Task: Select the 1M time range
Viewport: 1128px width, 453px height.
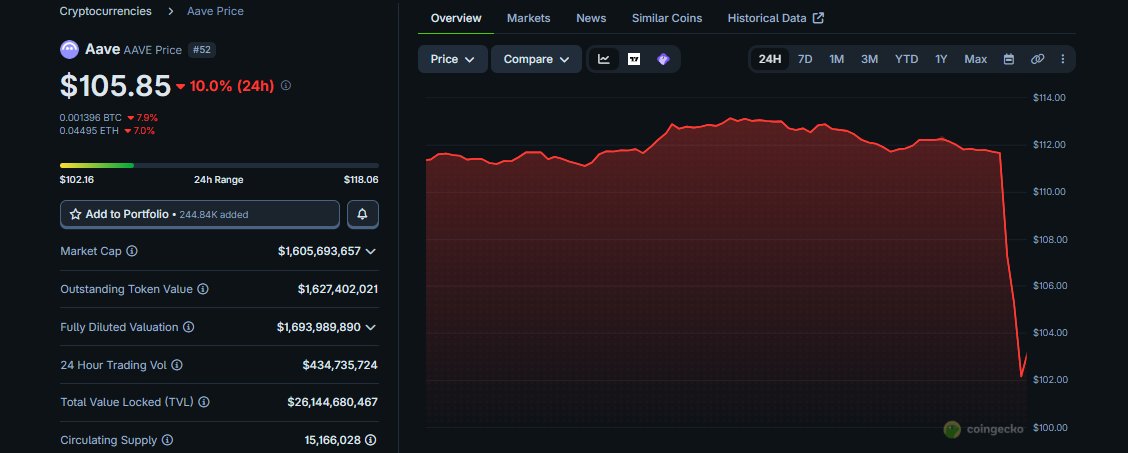Action: click(837, 59)
